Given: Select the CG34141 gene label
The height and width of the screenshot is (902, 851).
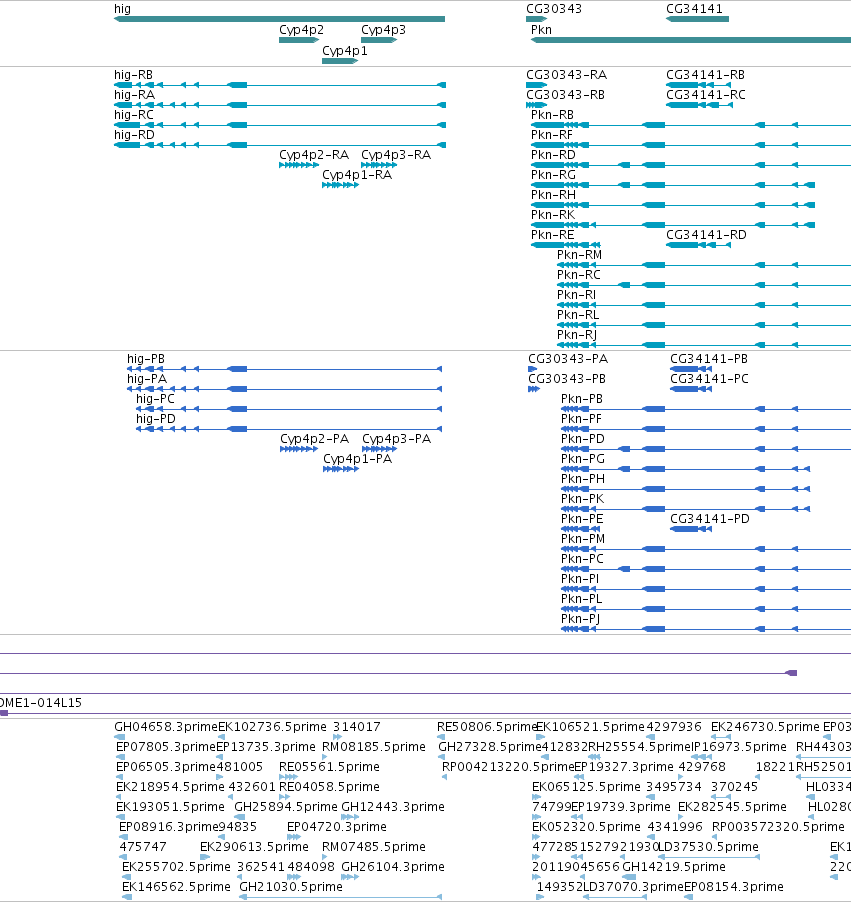Looking at the screenshot, I should tap(694, 9).
